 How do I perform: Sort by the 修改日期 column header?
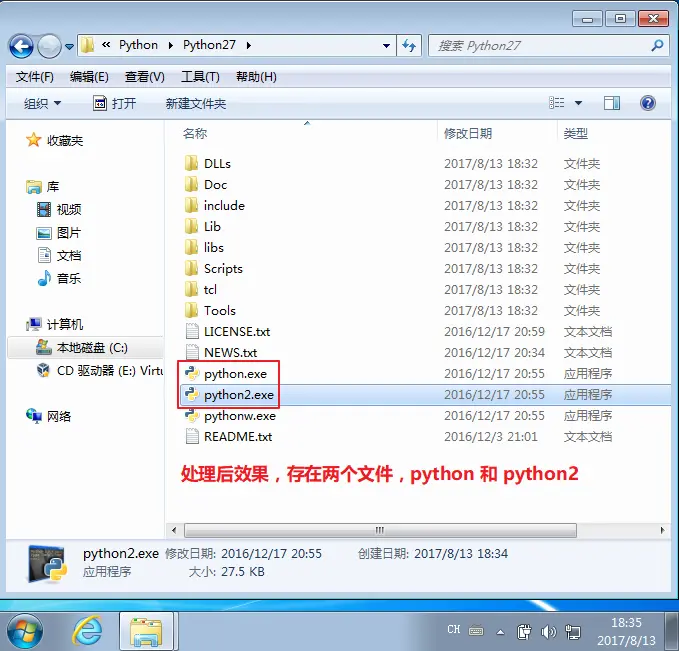coord(468,134)
